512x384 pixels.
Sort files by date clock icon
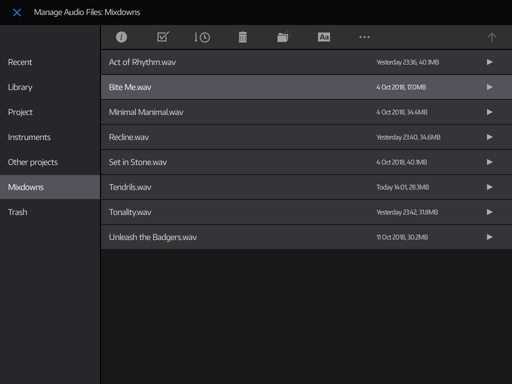tap(202, 37)
